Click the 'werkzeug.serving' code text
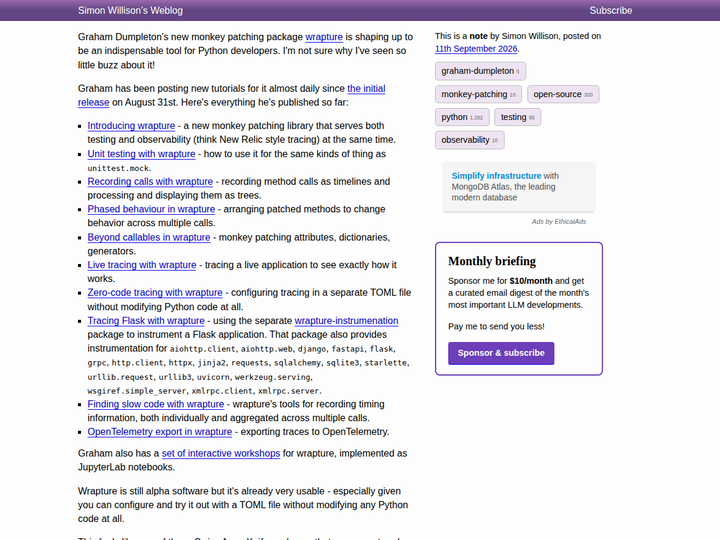Viewport: 720px width, 540px height. pos(273,377)
